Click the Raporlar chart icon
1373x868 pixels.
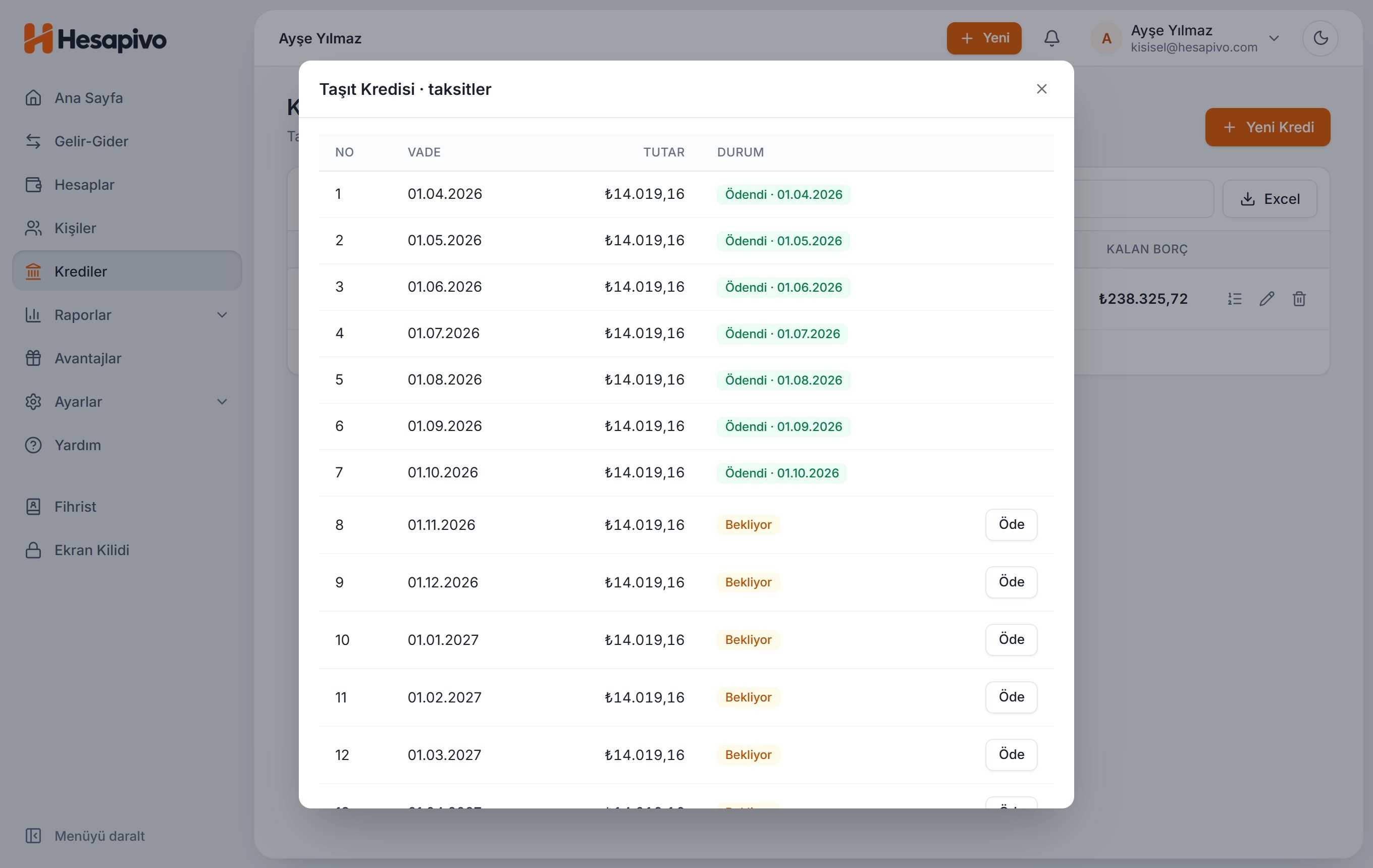(x=33, y=315)
